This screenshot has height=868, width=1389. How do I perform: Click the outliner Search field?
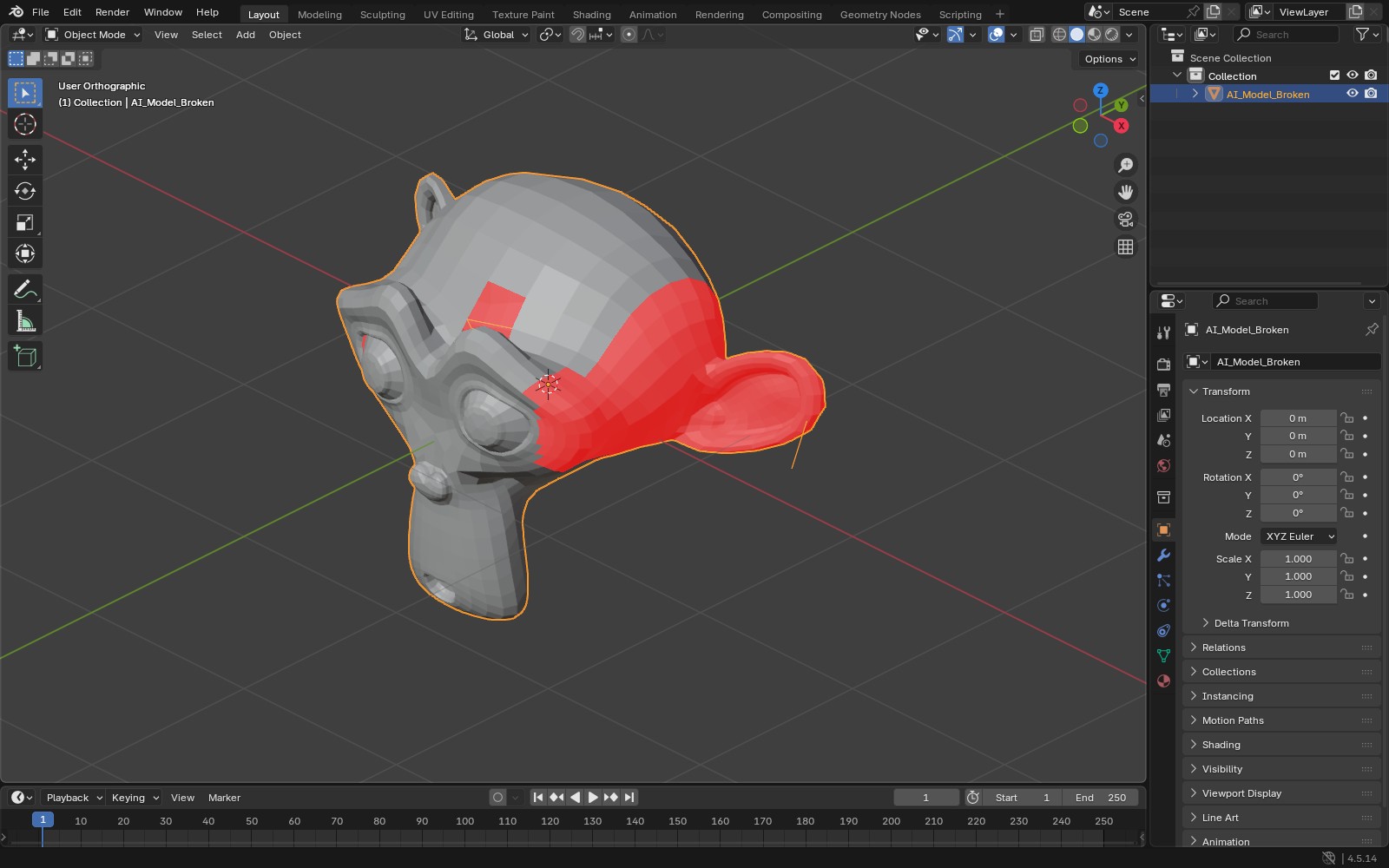(1287, 35)
